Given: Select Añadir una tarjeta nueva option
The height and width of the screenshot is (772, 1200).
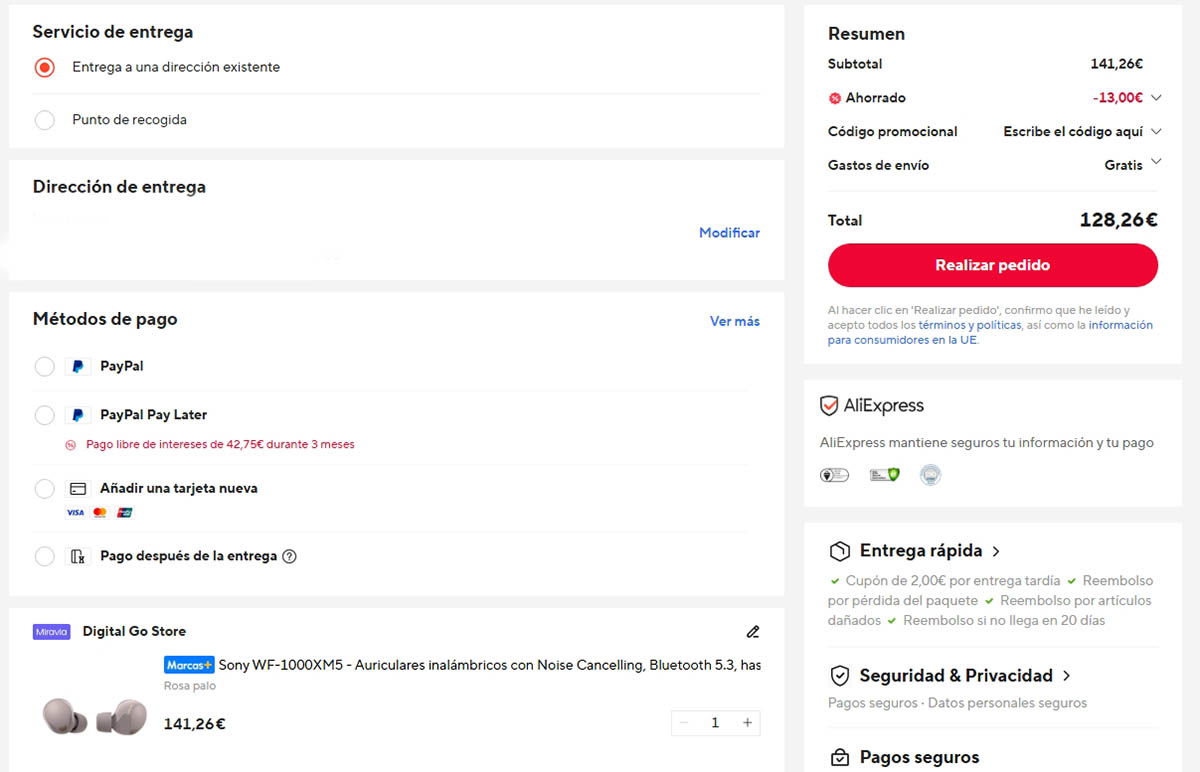Looking at the screenshot, I should coord(44,489).
